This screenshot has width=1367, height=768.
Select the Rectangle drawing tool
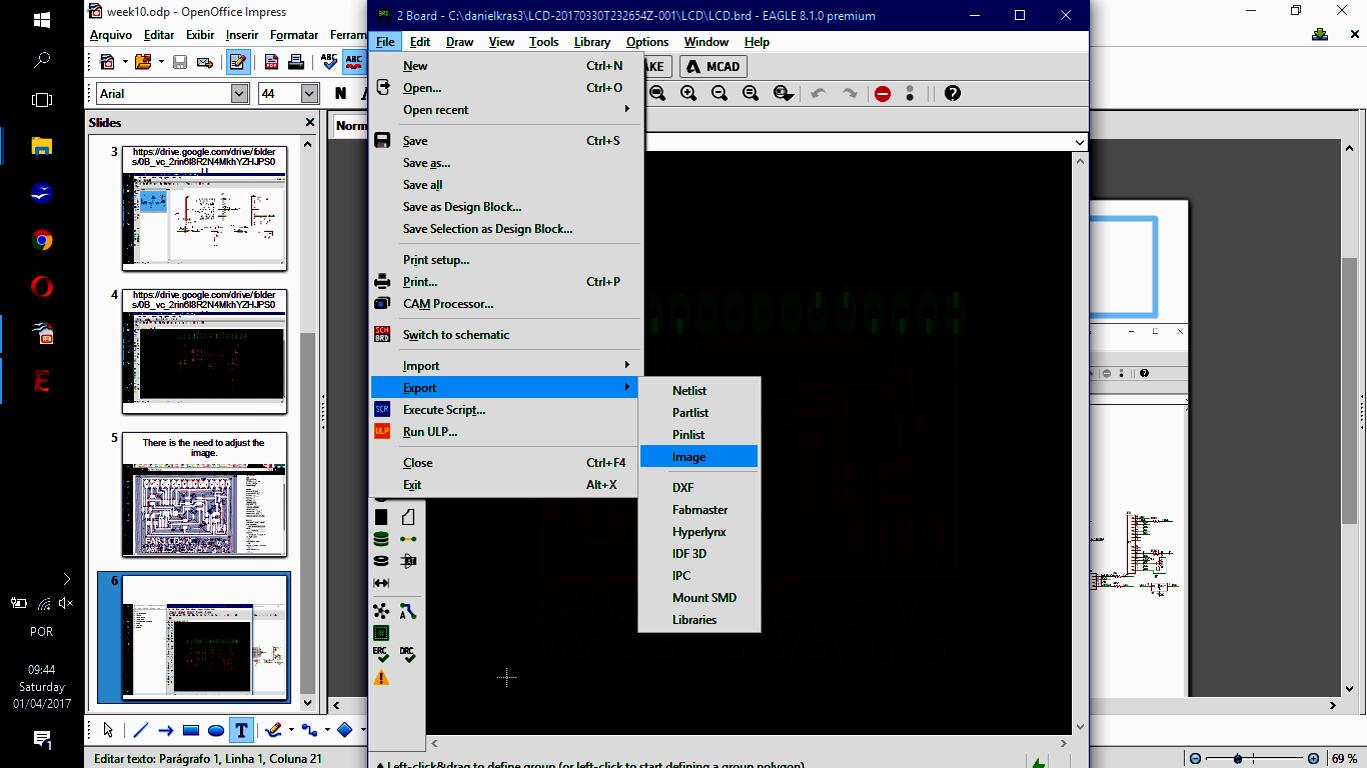point(191,730)
